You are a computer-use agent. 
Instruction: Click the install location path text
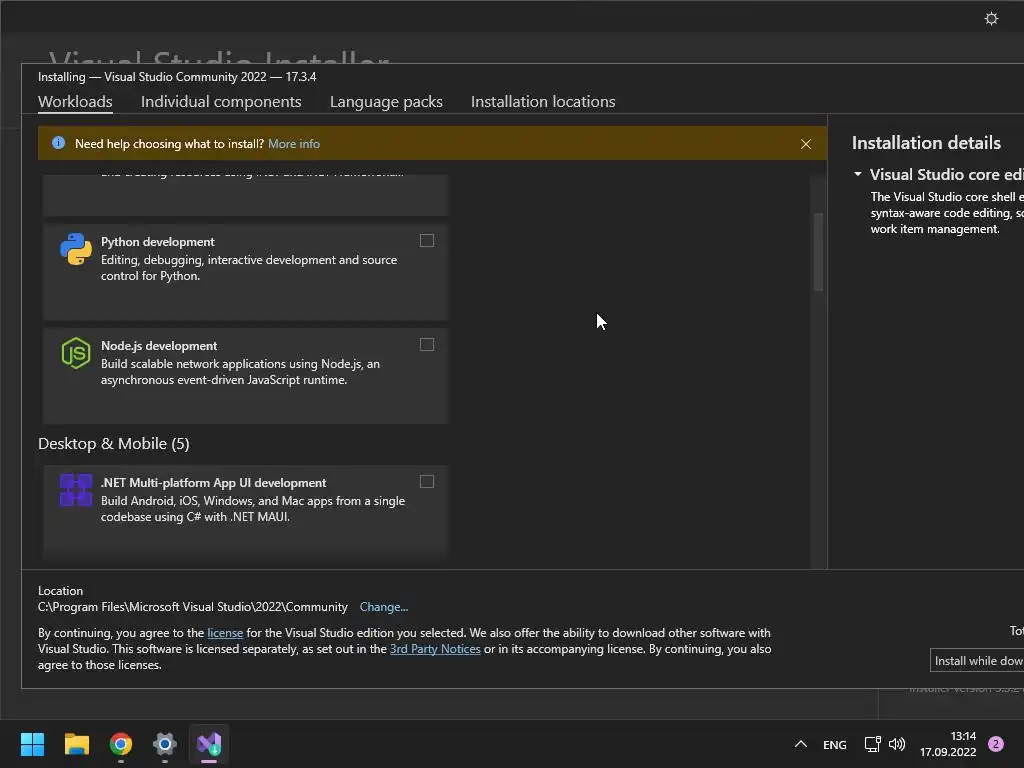click(193, 607)
